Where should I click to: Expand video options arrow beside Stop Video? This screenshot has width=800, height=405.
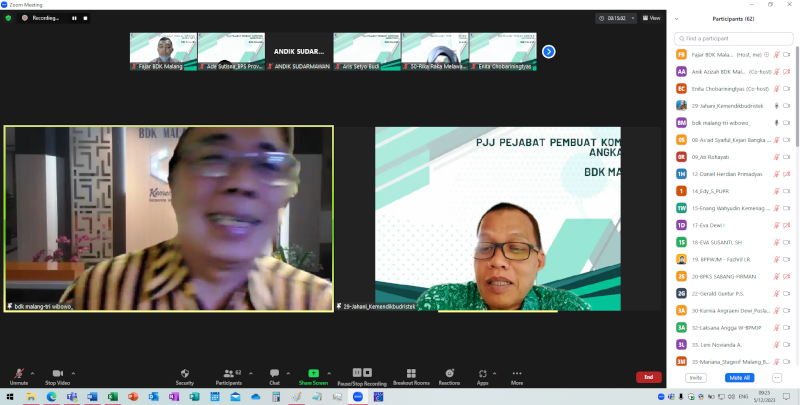point(74,370)
